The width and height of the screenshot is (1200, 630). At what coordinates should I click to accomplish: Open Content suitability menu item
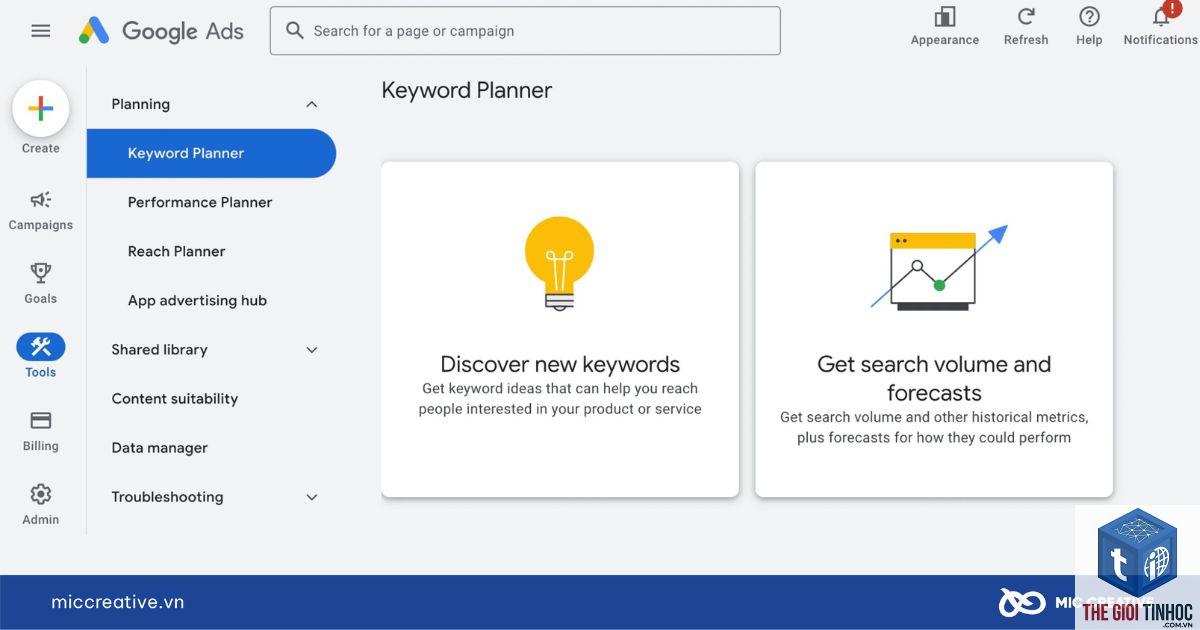[175, 399]
